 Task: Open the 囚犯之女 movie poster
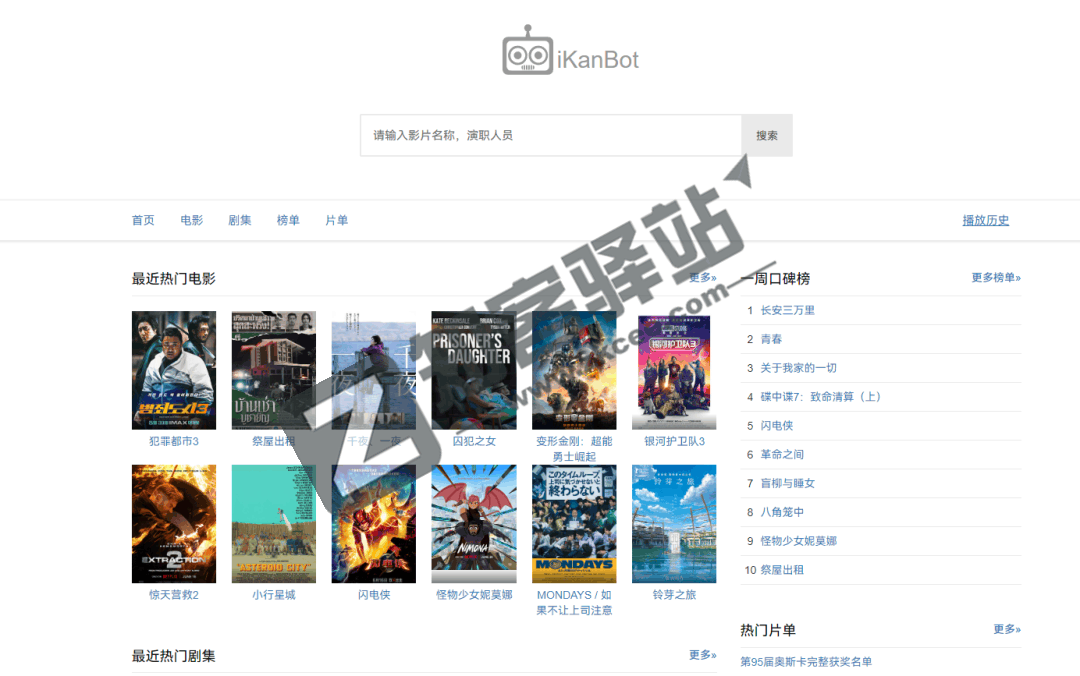[473, 370]
